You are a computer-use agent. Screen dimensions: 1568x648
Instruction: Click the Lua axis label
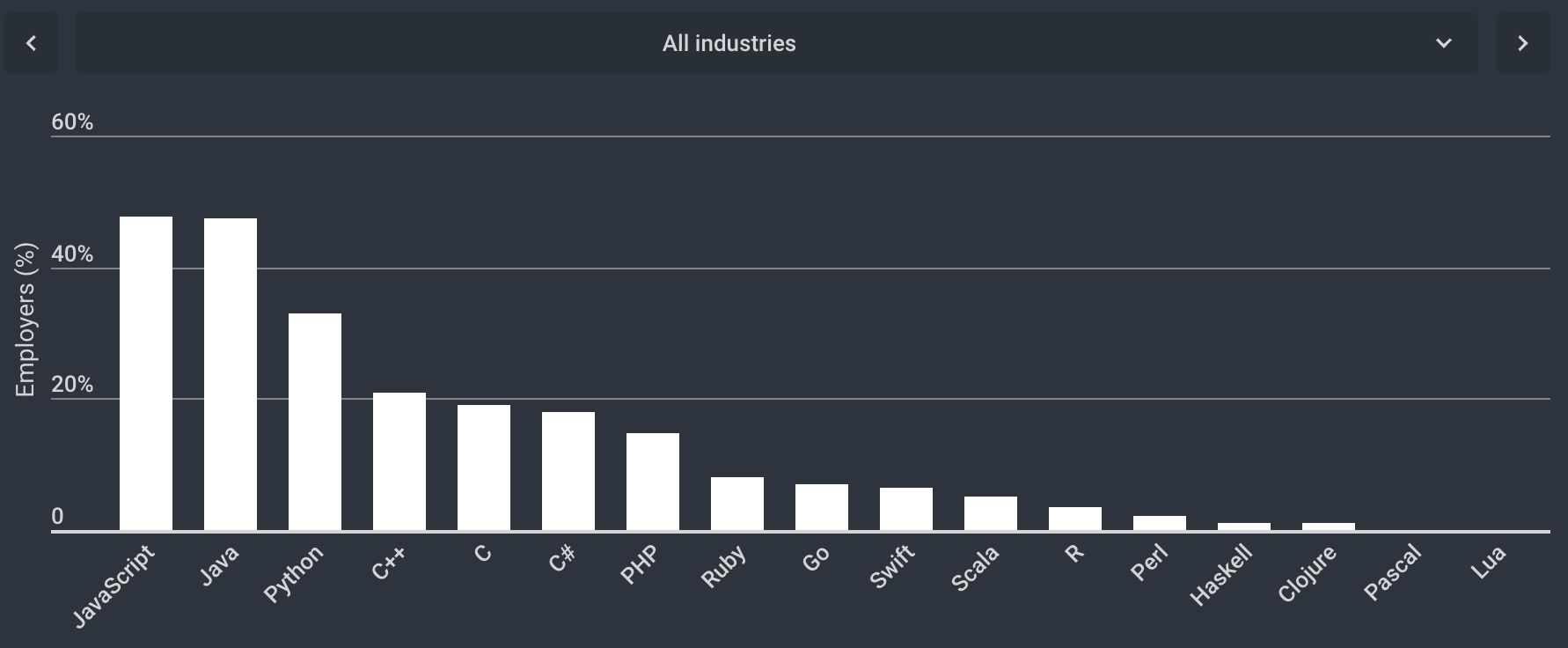pos(1488,563)
